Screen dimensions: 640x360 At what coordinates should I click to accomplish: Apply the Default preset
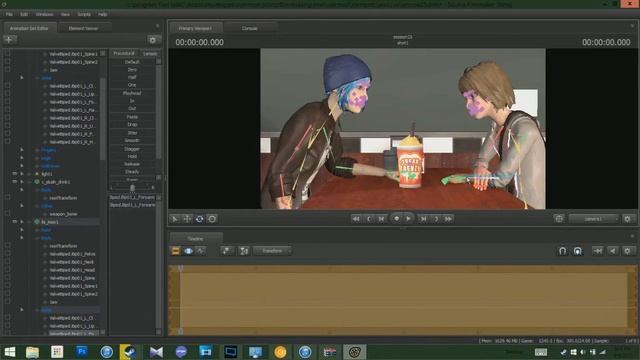pyautogui.click(x=132, y=62)
